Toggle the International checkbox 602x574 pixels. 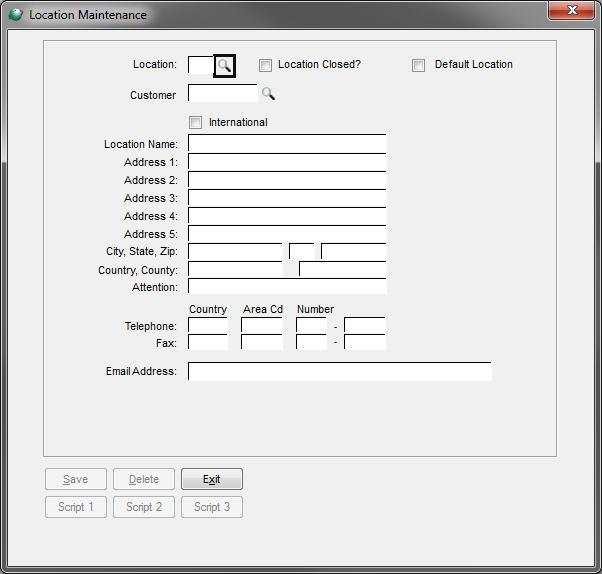(x=195, y=122)
